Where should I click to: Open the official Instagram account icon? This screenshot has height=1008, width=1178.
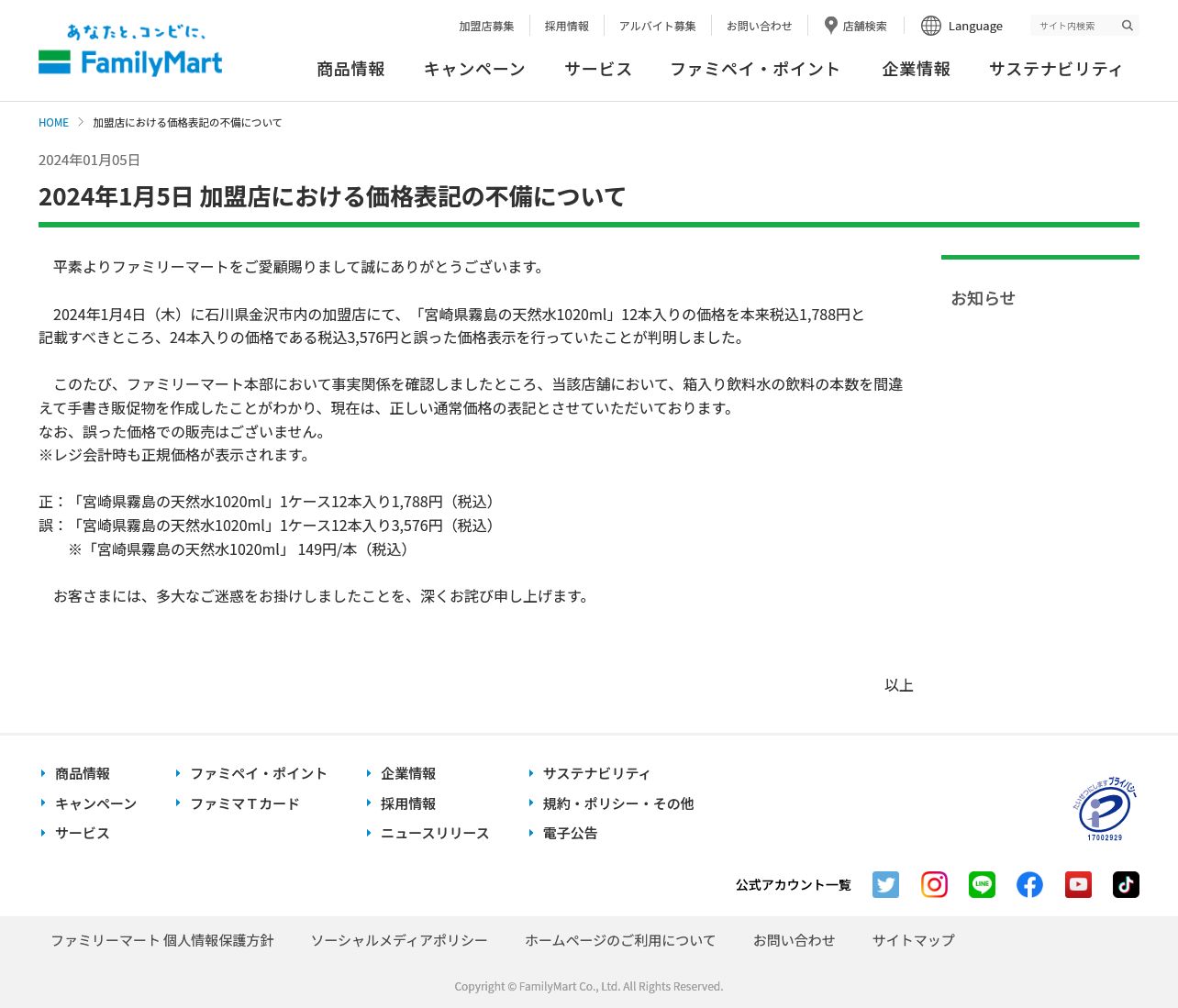pyautogui.click(x=934, y=884)
